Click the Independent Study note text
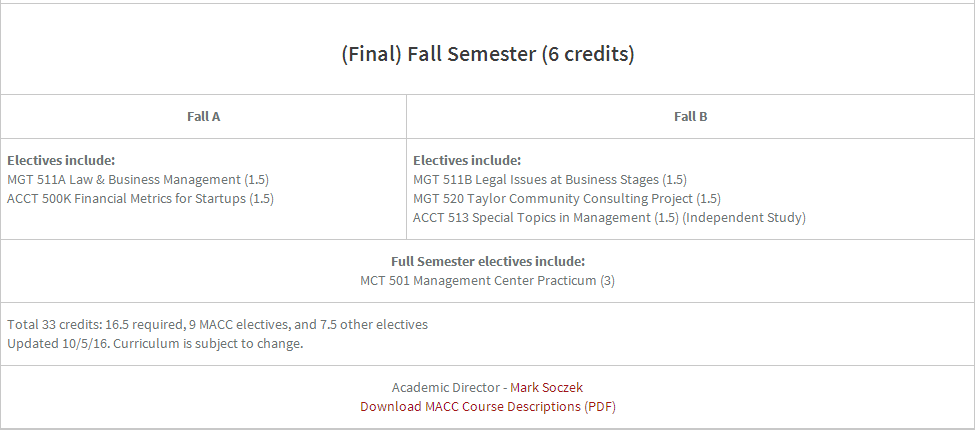975x430 pixels. pyautogui.click(x=744, y=218)
